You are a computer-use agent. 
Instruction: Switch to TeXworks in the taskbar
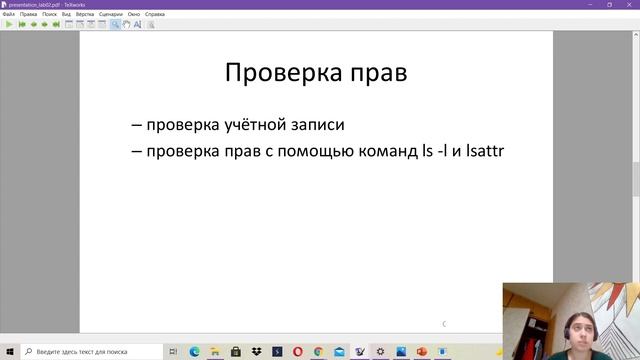360,351
